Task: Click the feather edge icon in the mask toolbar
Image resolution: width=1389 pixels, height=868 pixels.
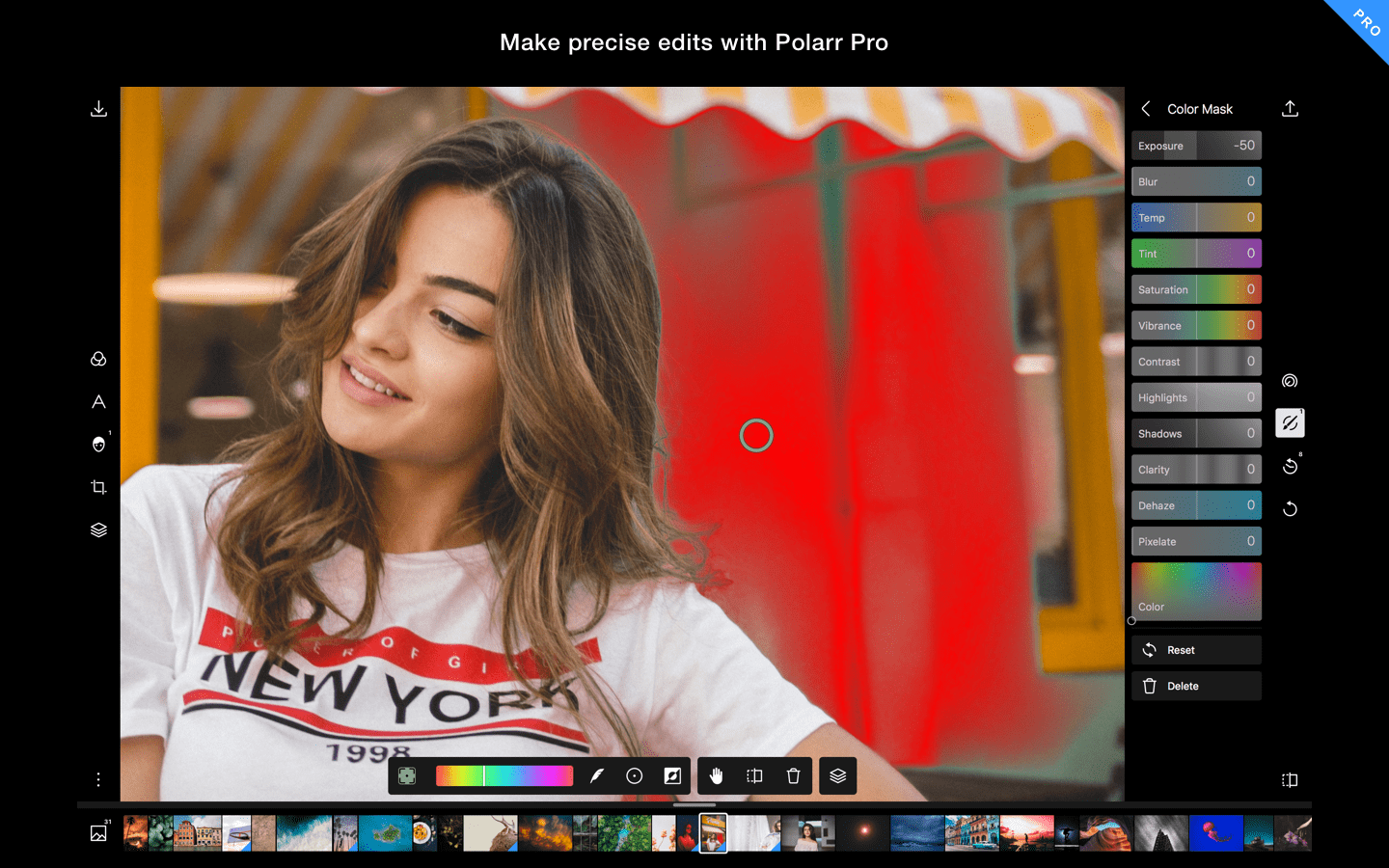Action: (x=596, y=775)
